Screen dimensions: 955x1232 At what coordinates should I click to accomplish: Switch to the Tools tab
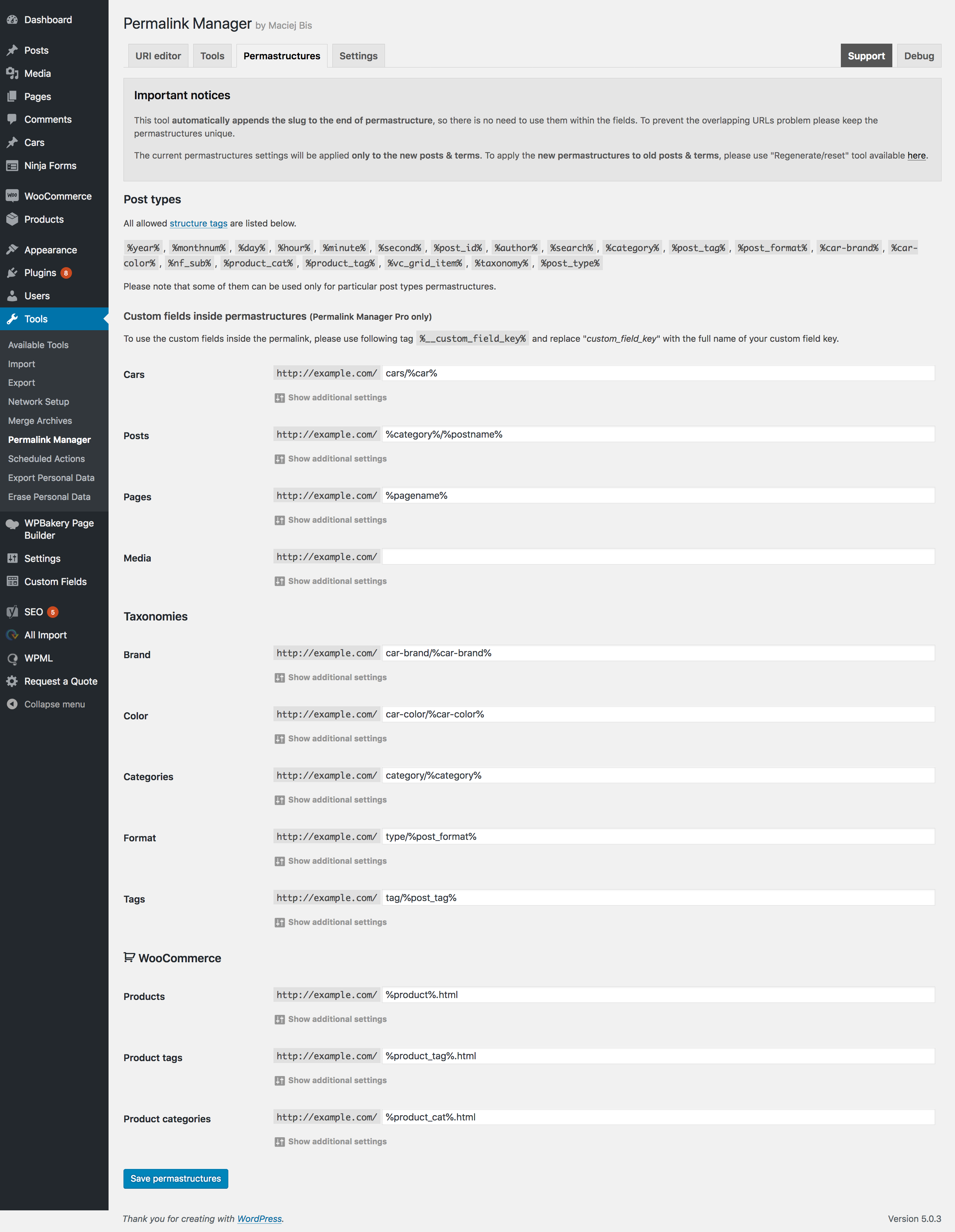click(212, 56)
